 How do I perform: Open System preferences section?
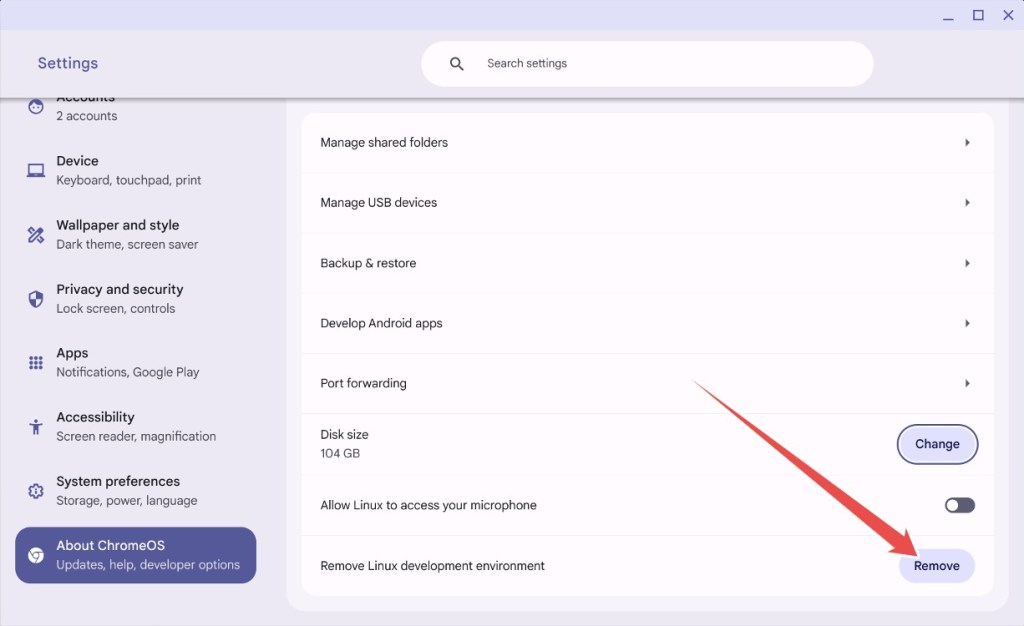pos(136,491)
